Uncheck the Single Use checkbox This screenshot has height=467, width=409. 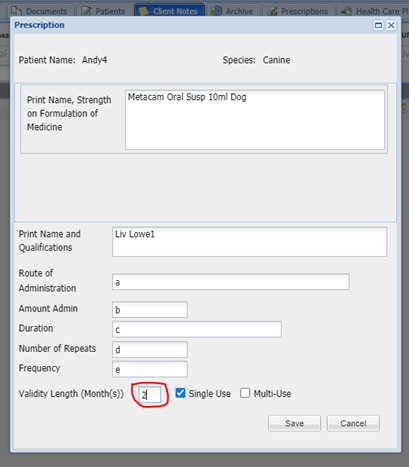tap(180, 393)
